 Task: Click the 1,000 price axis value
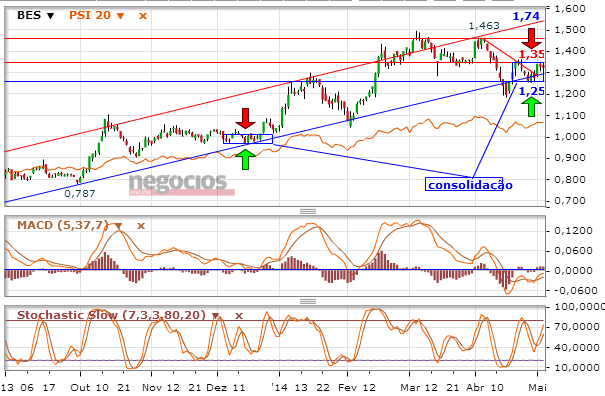point(570,137)
